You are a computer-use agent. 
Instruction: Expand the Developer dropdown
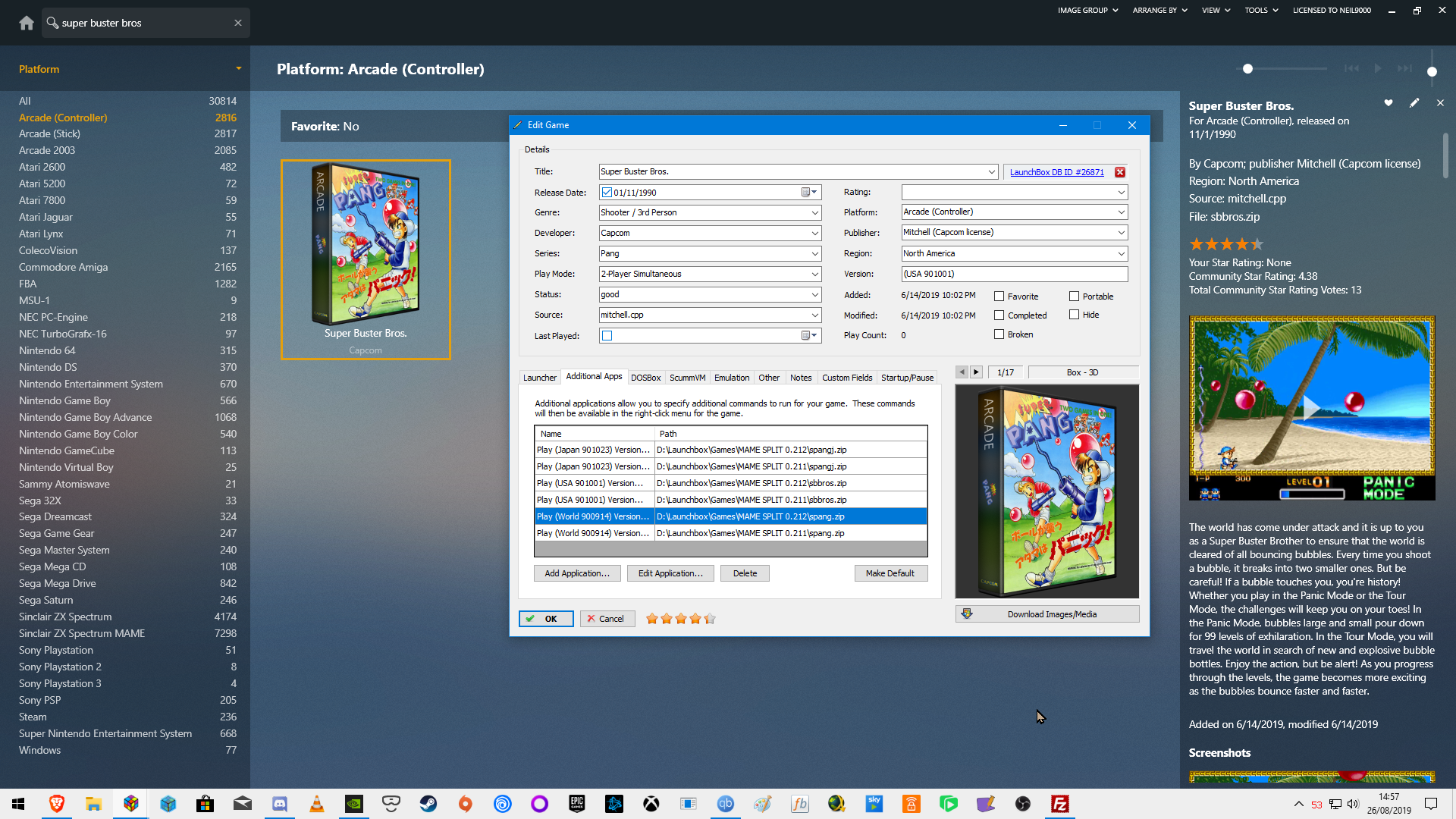(814, 234)
